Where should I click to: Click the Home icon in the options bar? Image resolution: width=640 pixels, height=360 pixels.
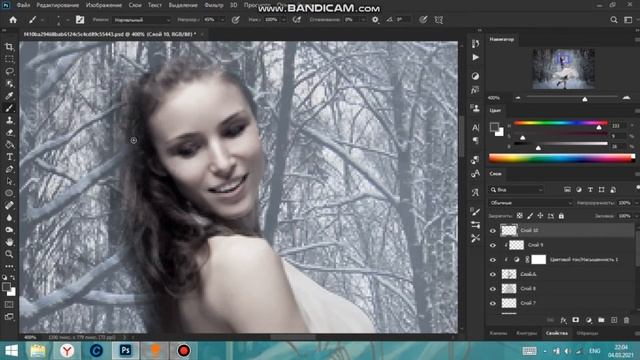13,20
